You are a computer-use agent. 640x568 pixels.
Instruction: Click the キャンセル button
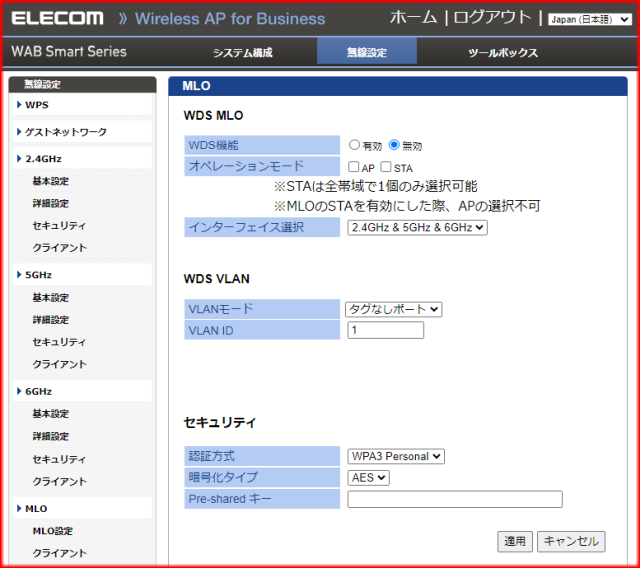coord(571,541)
